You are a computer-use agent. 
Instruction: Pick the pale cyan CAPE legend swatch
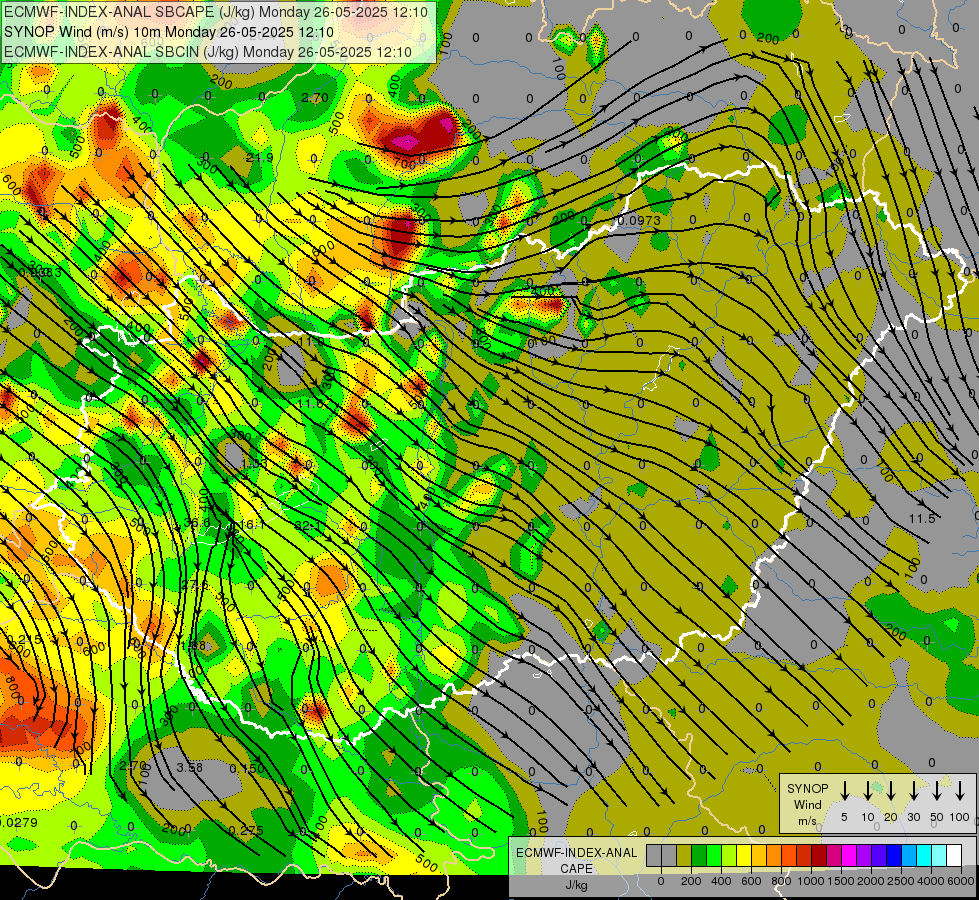[x=938, y=856]
